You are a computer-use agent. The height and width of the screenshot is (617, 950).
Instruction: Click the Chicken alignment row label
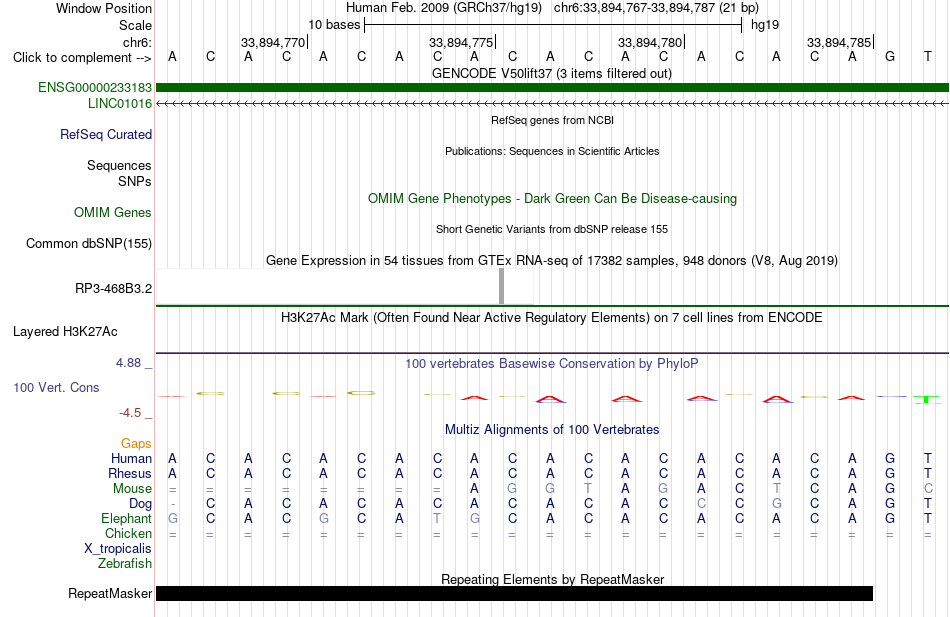(128, 533)
